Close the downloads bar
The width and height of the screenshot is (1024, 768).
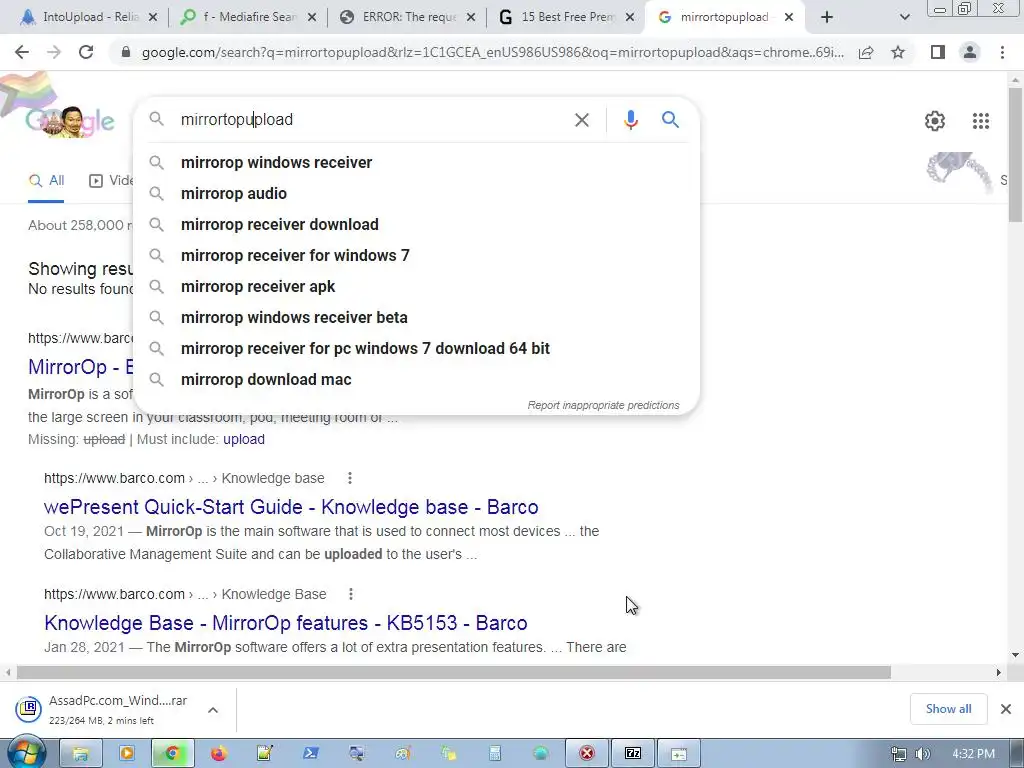[1006, 709]
